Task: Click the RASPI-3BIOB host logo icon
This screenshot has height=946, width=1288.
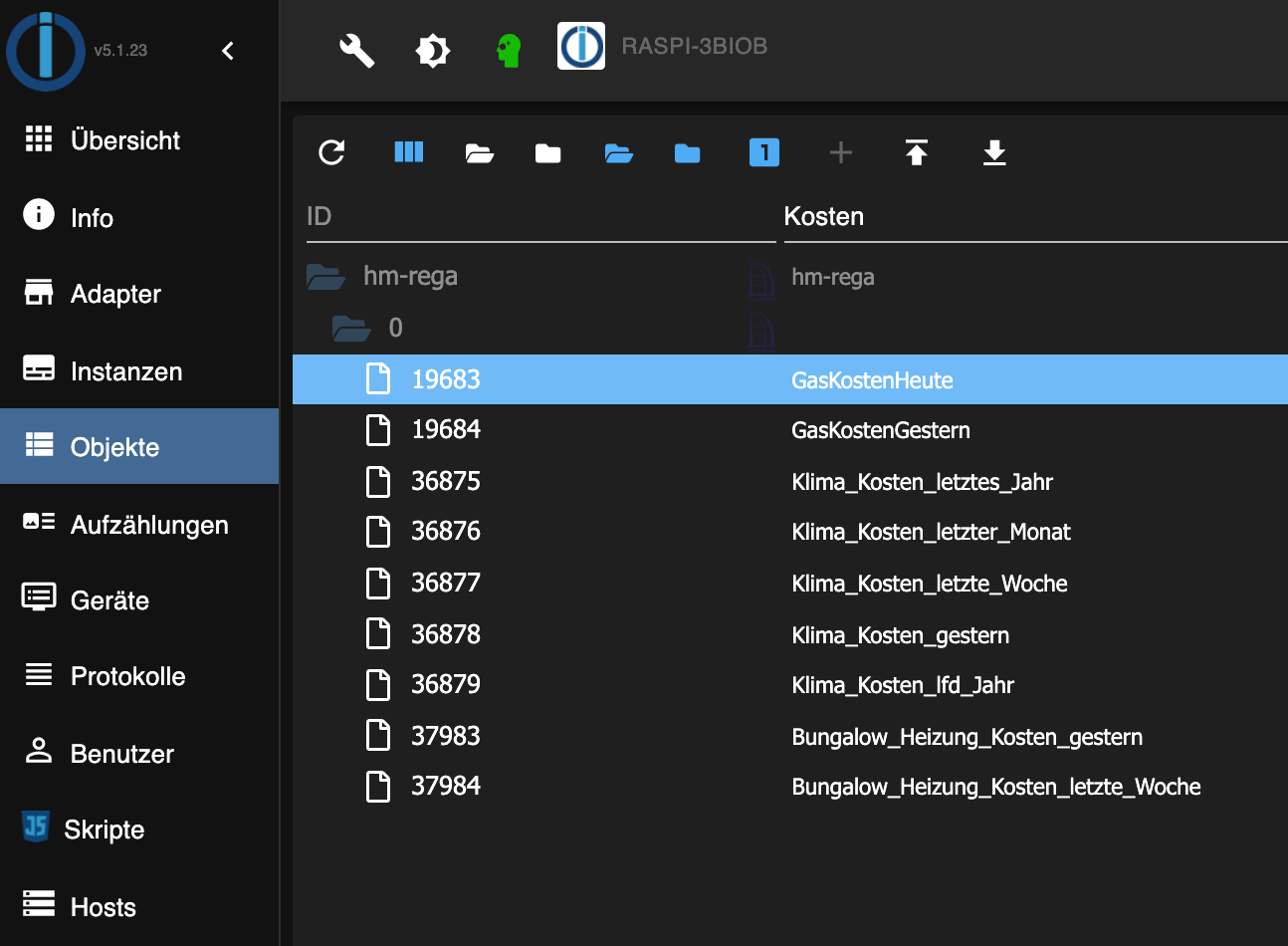Action: pos(581,46)
